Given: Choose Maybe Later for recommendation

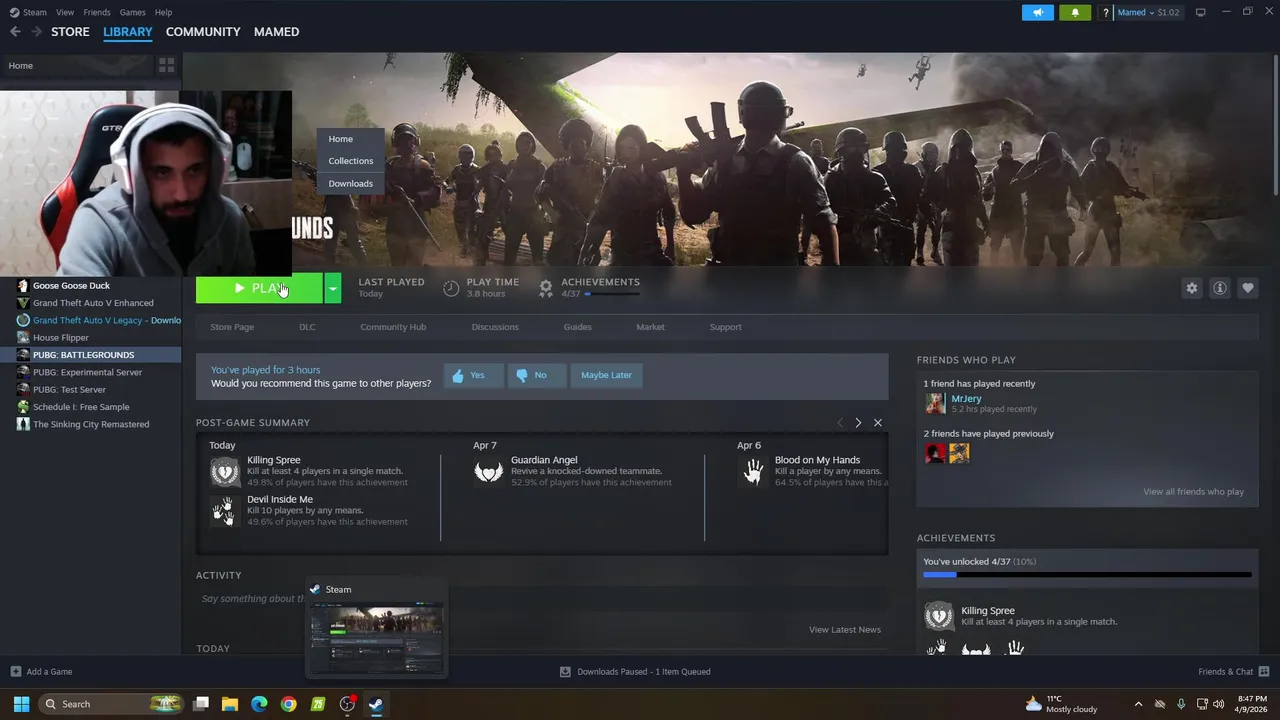Looking at the screenshot, I should click(x=606, y=375).
